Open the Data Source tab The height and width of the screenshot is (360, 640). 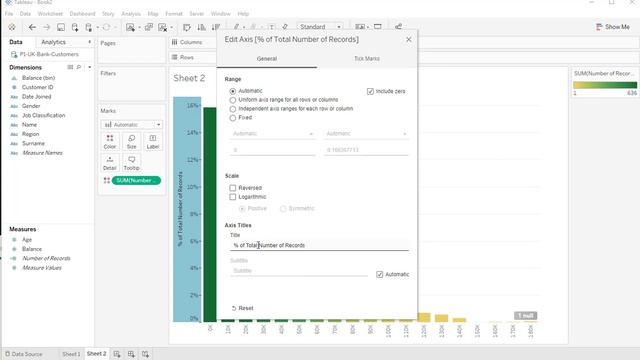(24, 354)
